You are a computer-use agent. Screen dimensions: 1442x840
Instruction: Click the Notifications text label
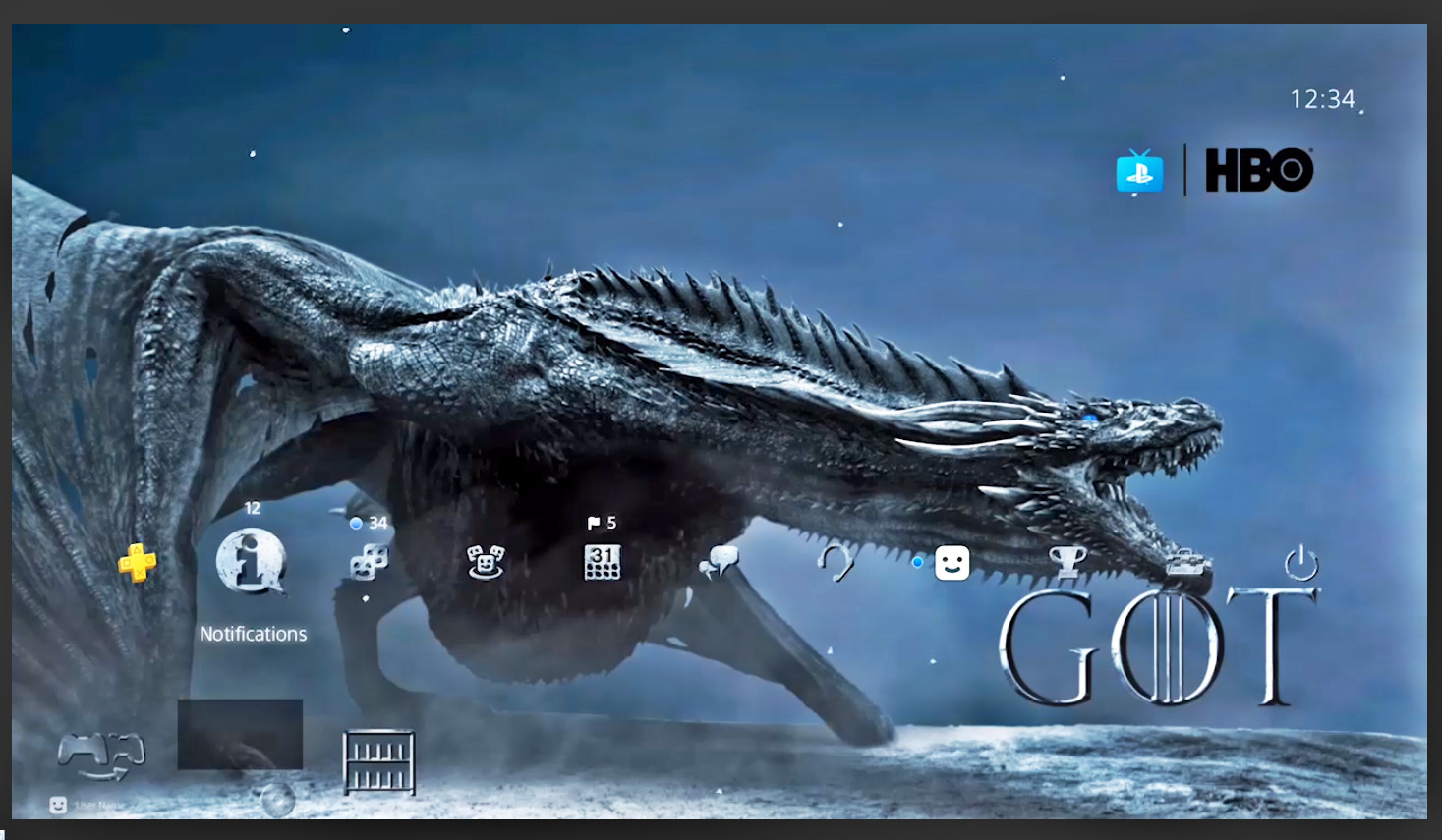pyautogui.click(x=253, y=635)
